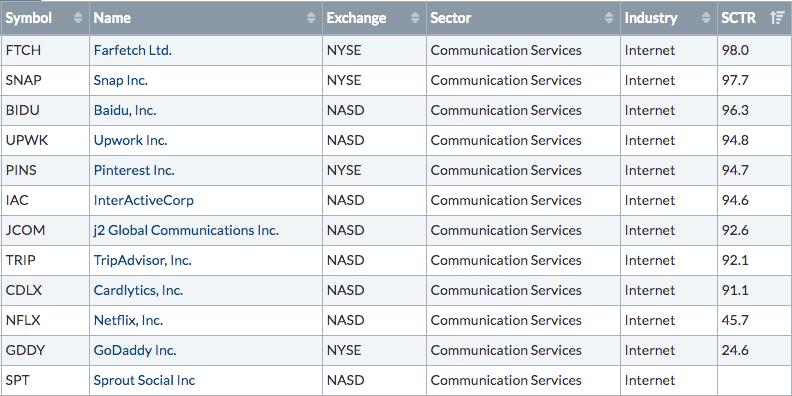
Task: Sort table by Industry column arrows
Action: coord(706,18)
